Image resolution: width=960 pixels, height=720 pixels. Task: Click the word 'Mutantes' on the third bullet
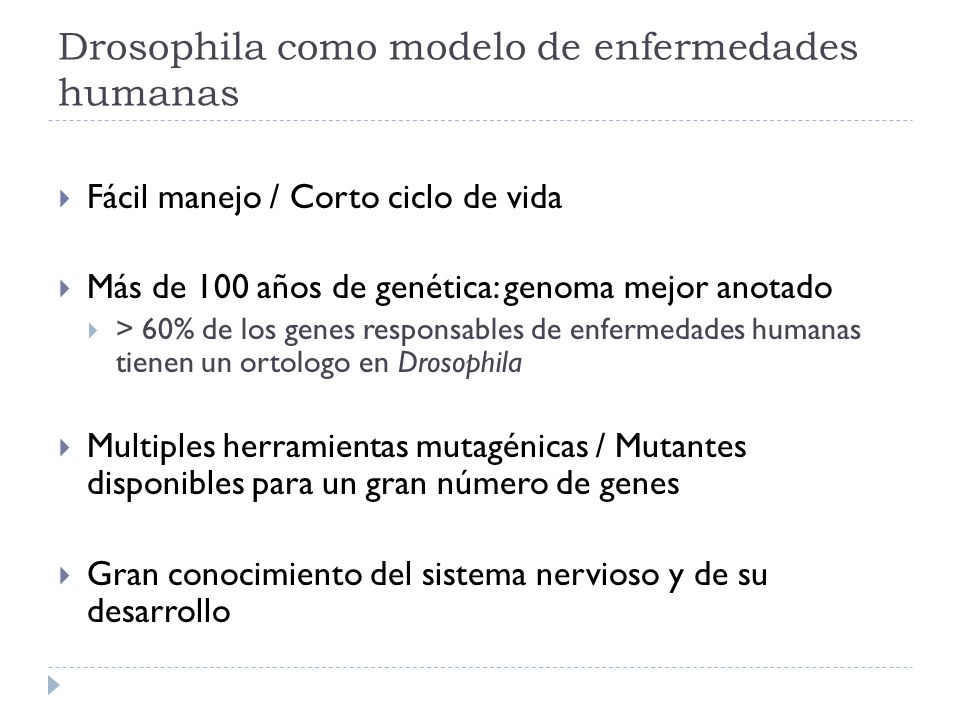point(681,446)
